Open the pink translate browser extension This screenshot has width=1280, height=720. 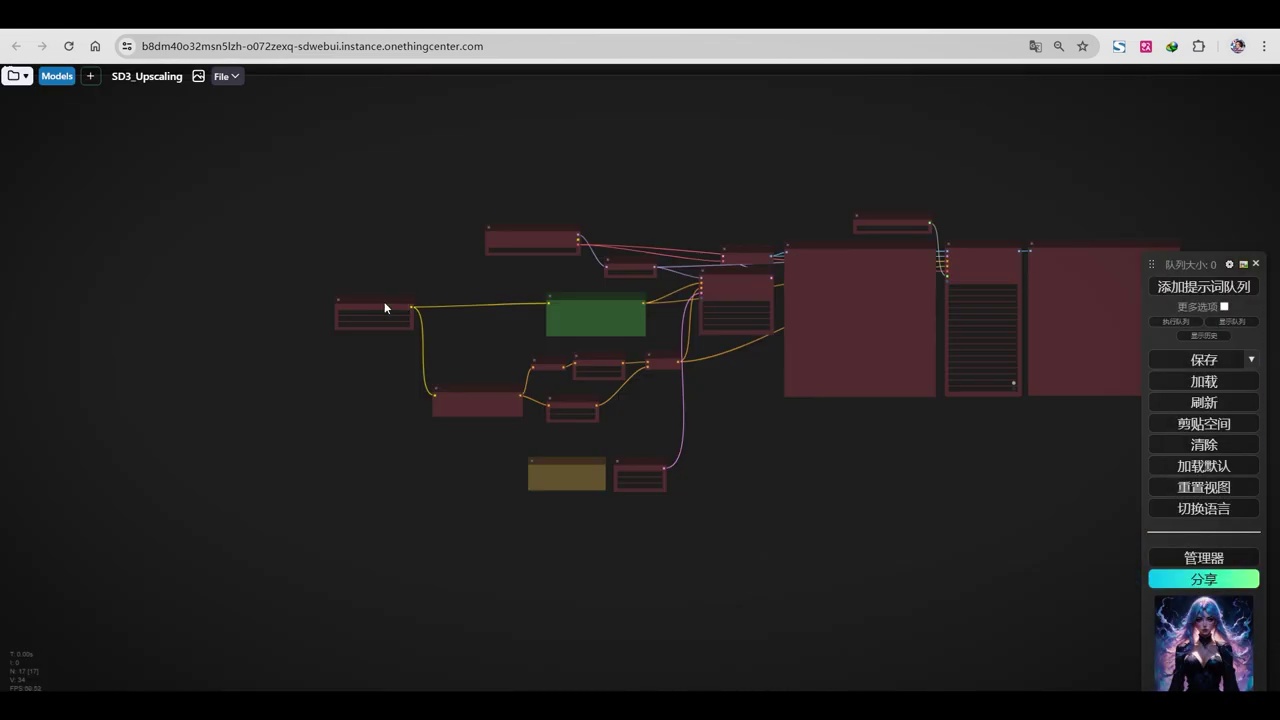[x=1146, y=46]
